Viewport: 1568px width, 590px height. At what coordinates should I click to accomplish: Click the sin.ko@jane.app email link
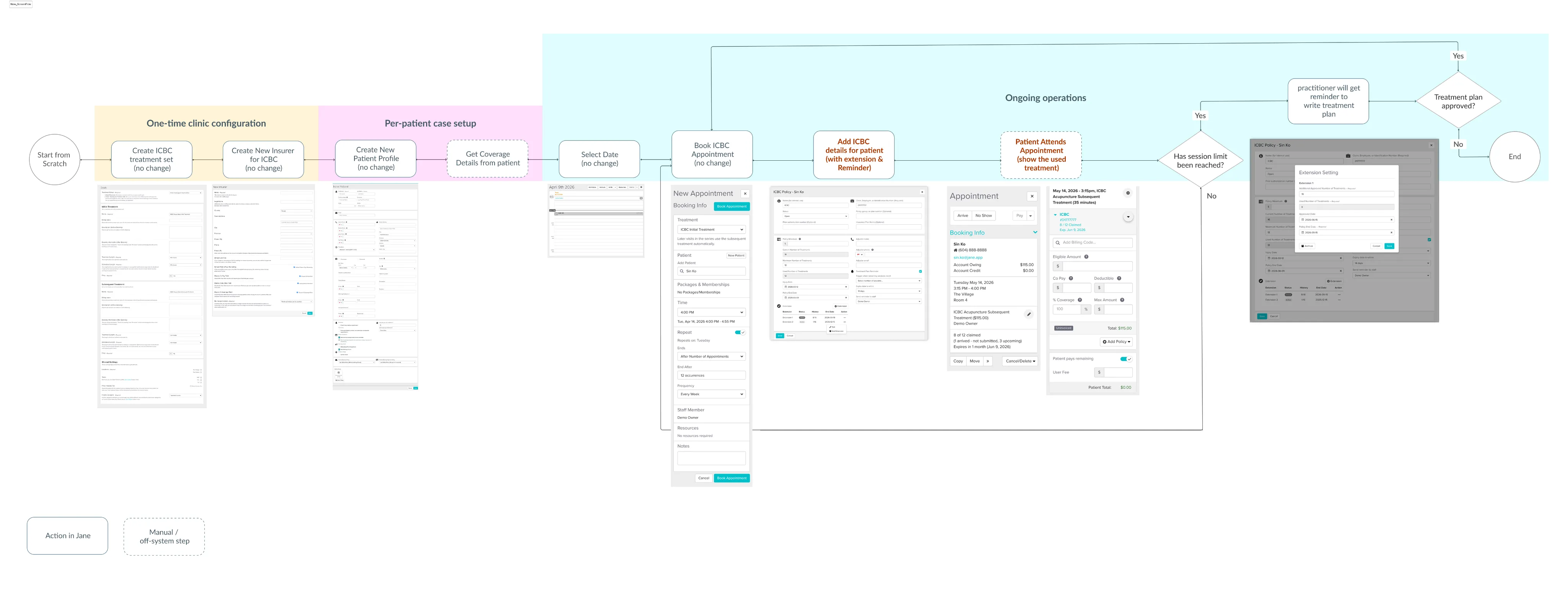(968, 258)
